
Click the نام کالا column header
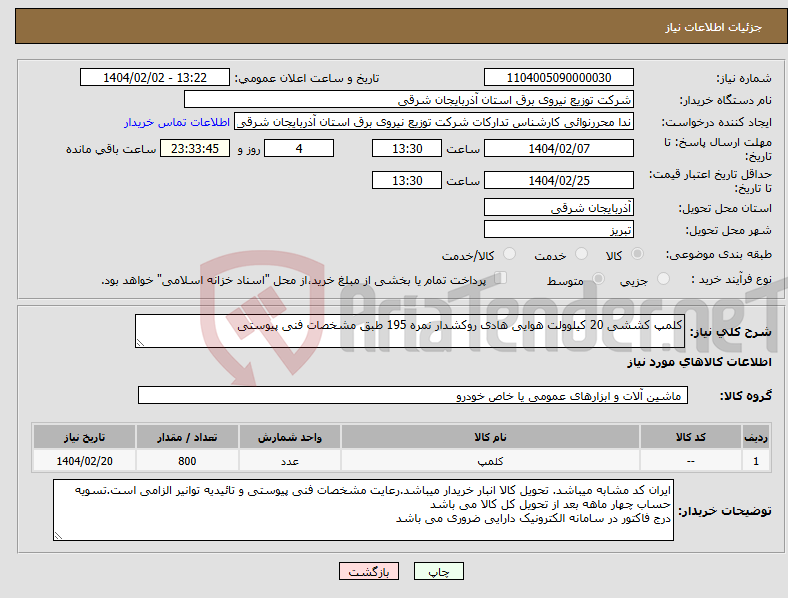[490, 437]
